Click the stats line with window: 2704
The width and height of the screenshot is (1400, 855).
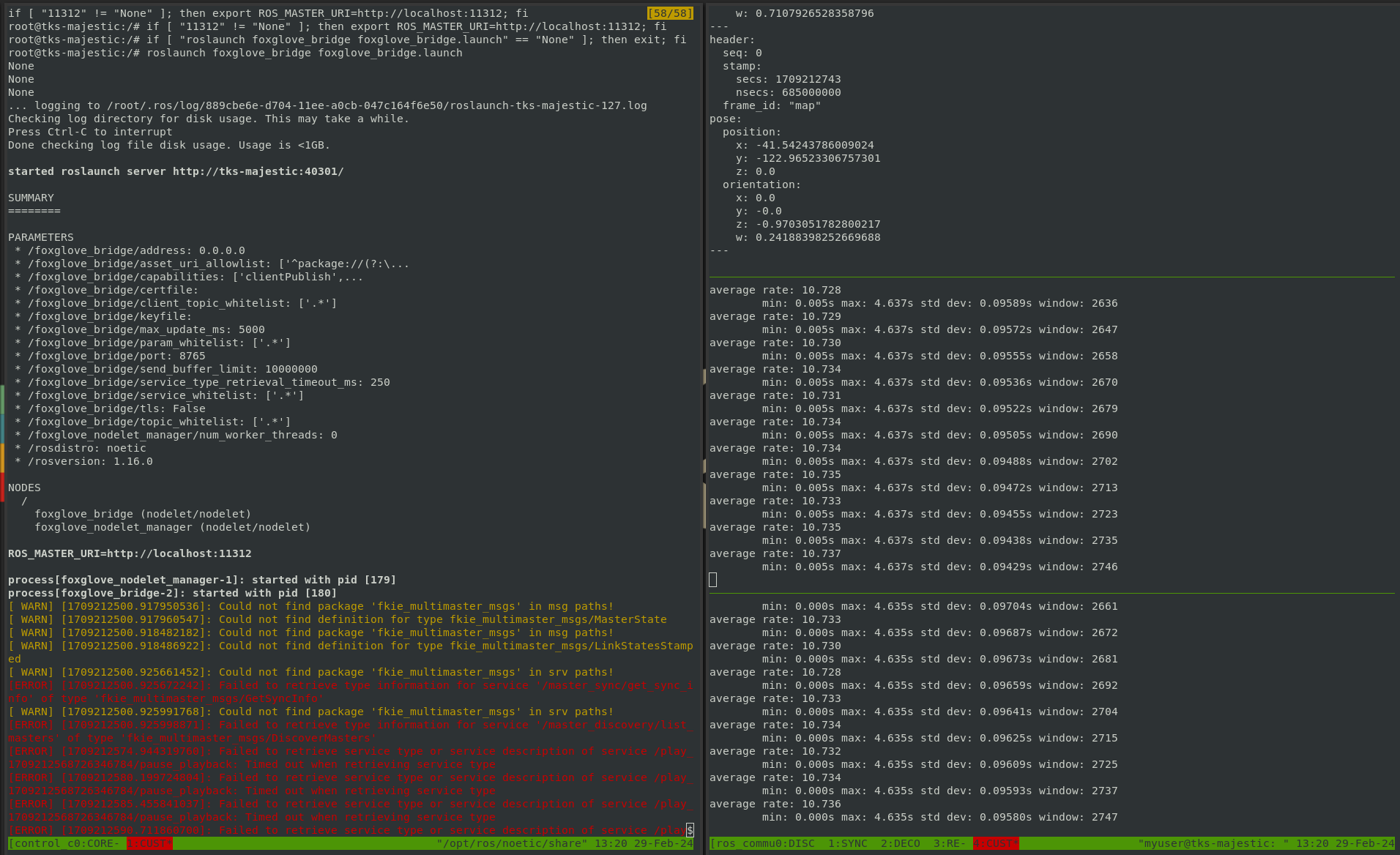940,712
